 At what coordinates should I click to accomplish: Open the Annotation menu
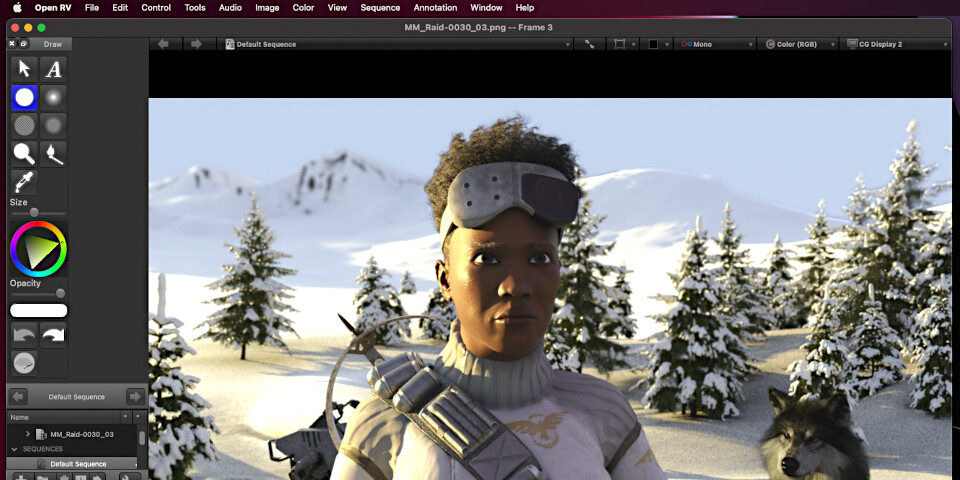tap(435, 8)
